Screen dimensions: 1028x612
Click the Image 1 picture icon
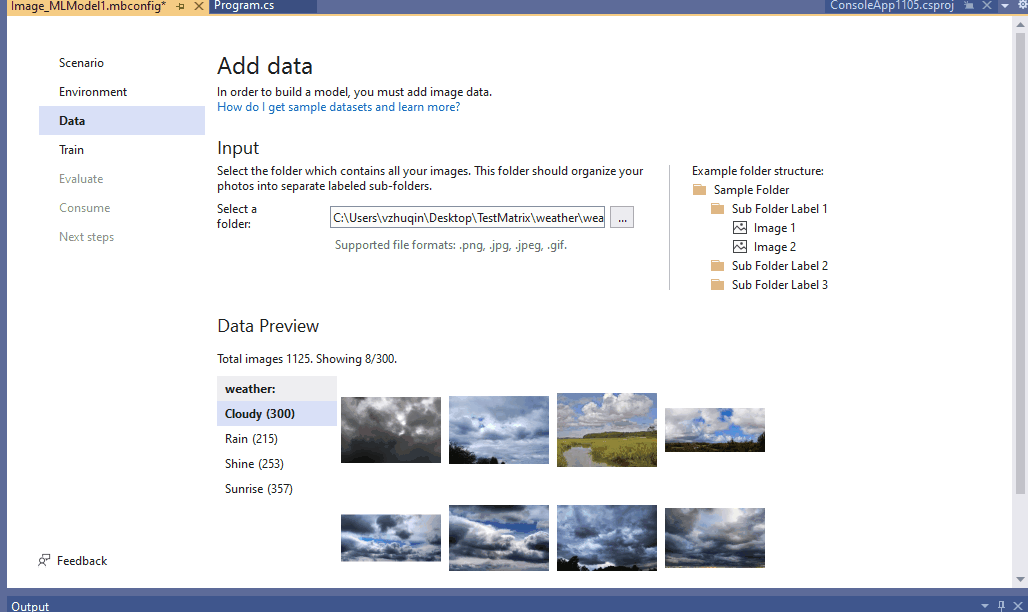pos(738,227)
